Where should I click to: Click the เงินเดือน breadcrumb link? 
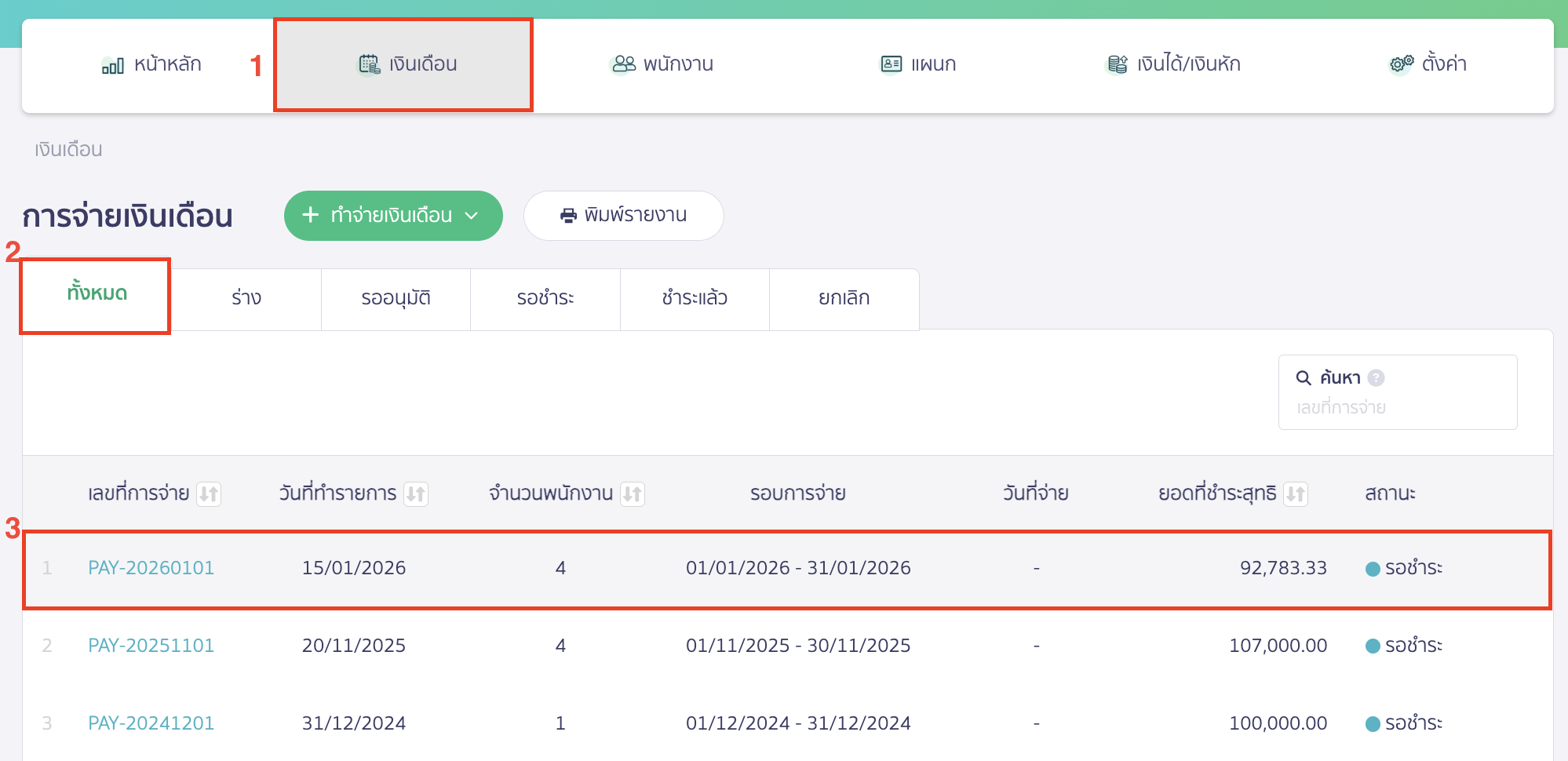pos(67,148)
